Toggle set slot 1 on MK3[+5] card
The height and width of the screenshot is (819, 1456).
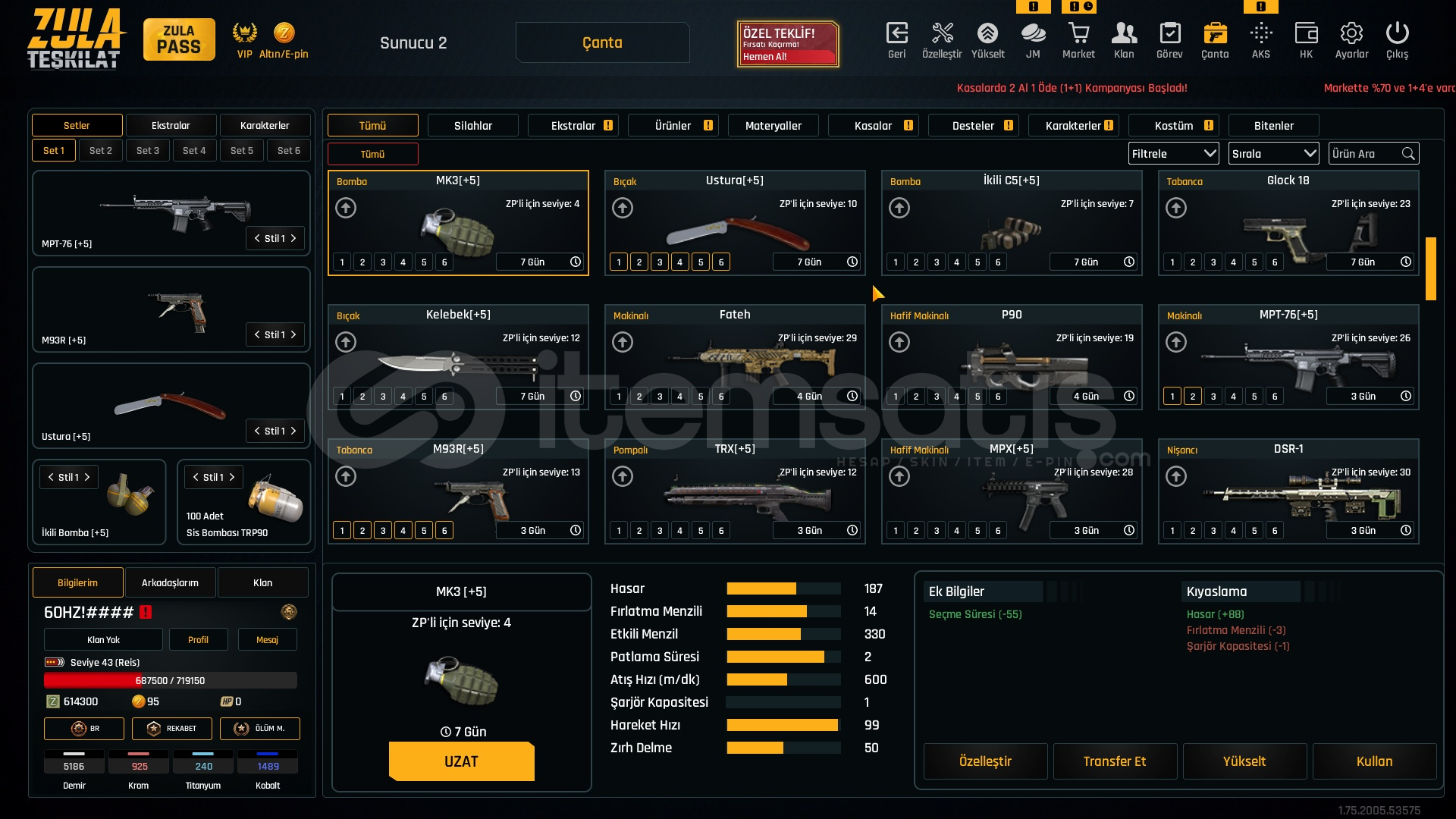point(342,262)
